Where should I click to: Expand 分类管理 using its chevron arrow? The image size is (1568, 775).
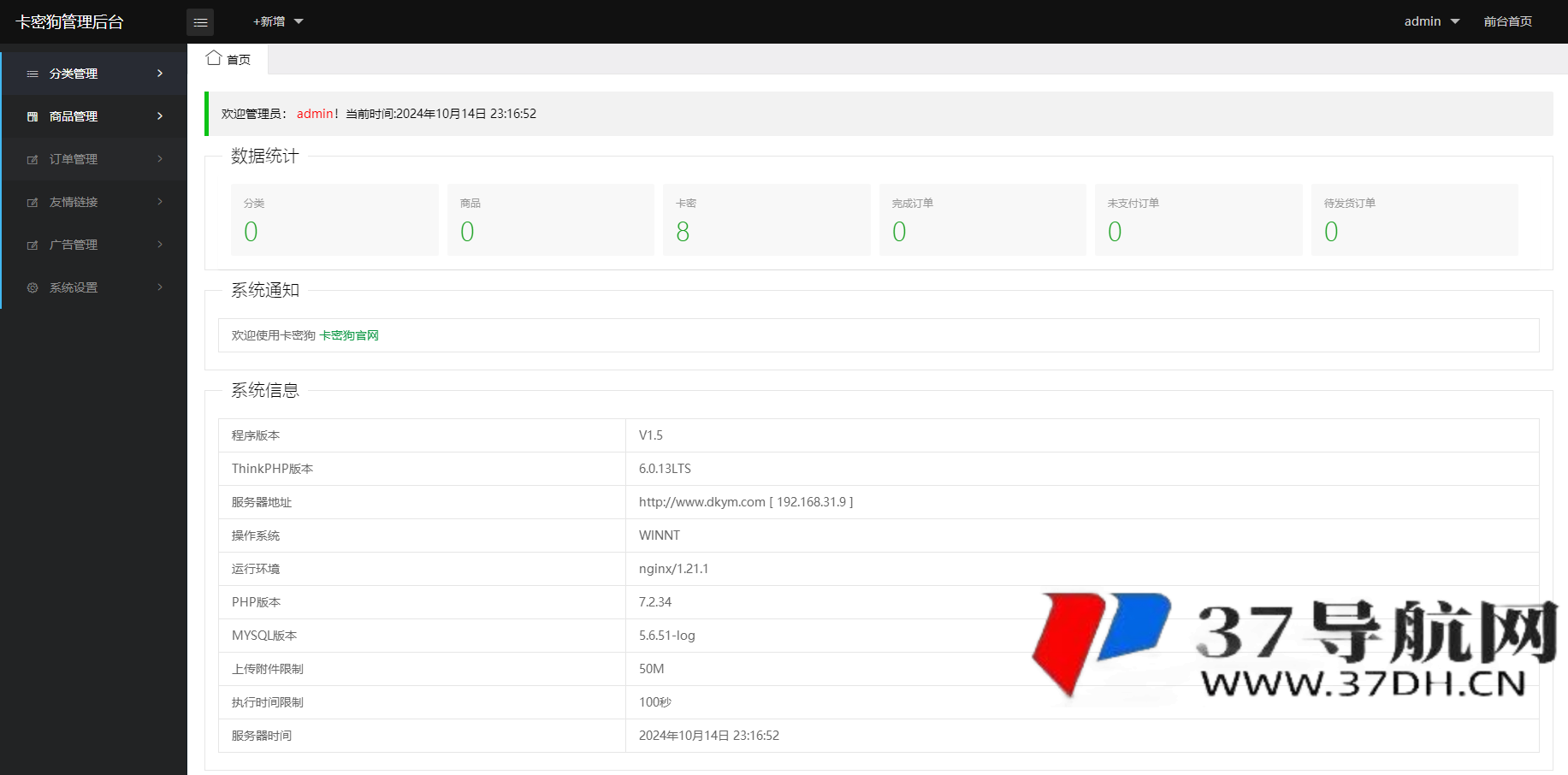point(160,74)
